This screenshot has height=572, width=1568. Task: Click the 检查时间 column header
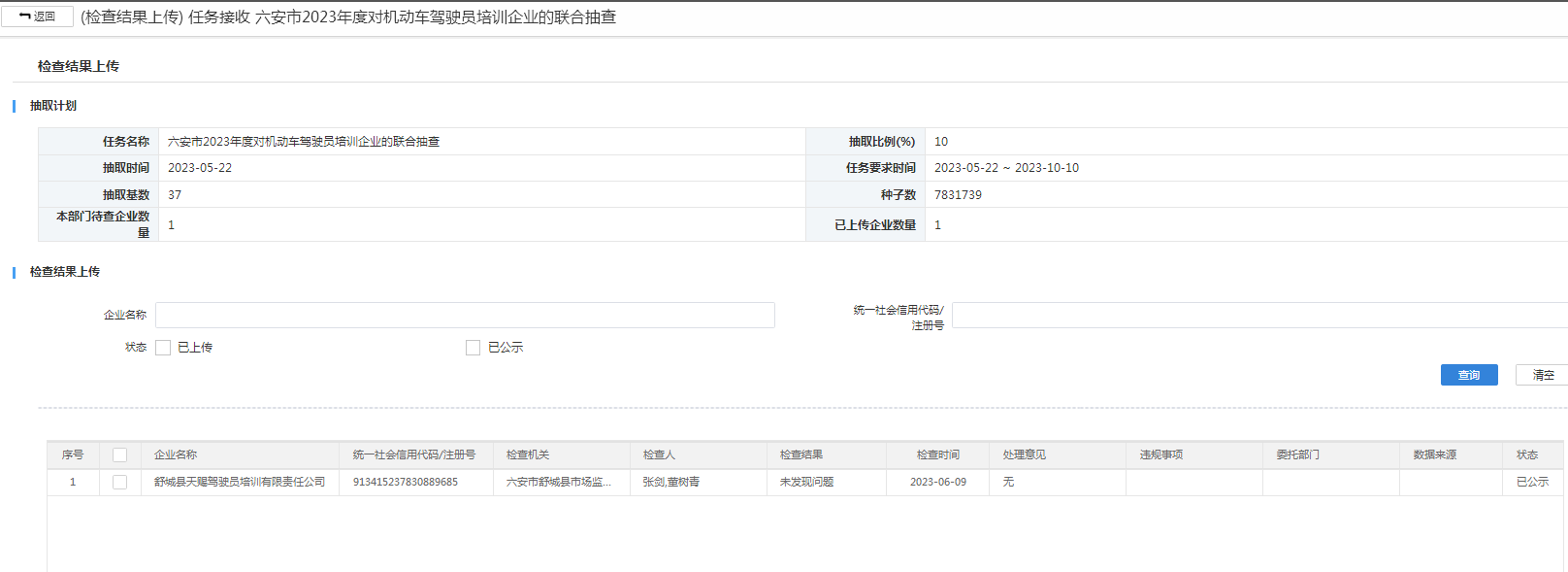click(x=937, y=454)
